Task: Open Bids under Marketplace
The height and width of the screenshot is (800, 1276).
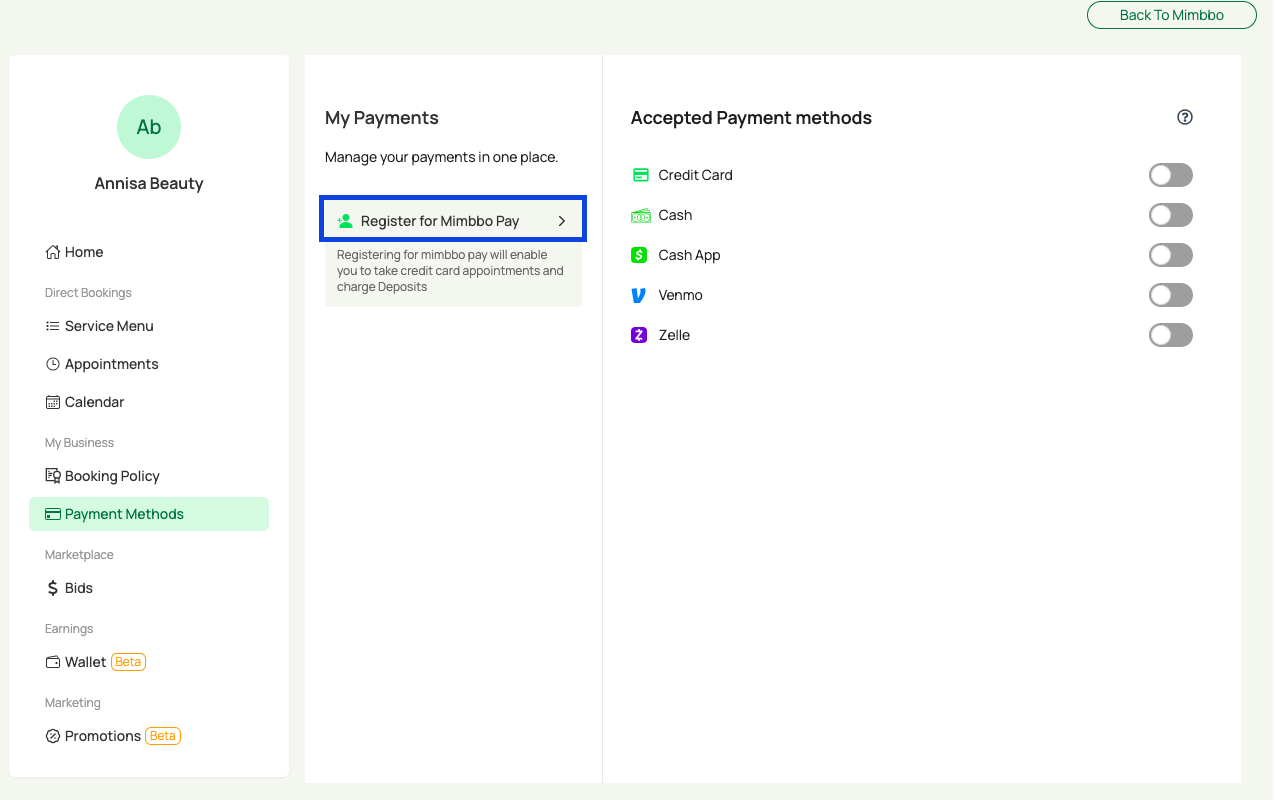Action: click(149, 588)
